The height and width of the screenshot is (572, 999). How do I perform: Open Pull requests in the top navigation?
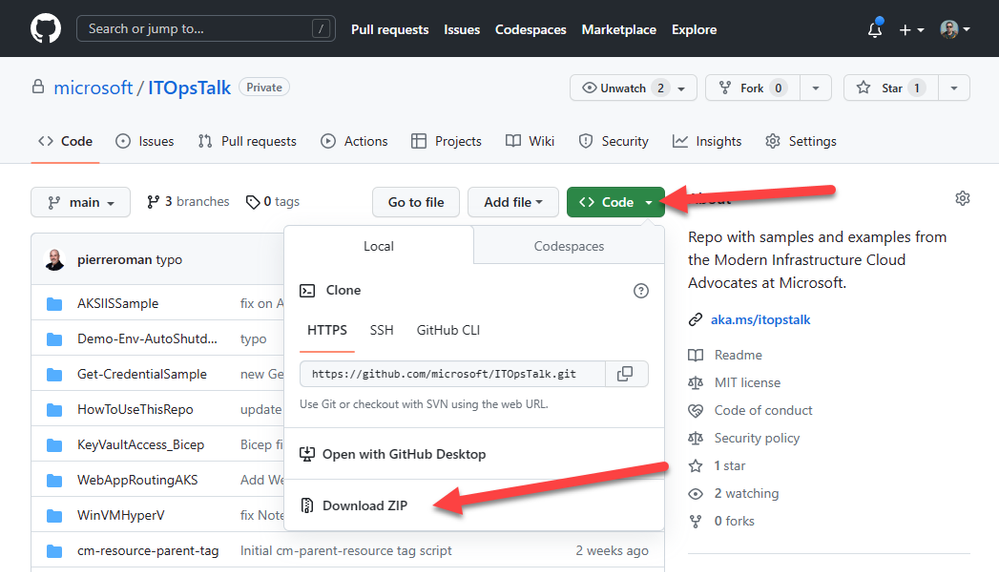click(x=390, y=29)
